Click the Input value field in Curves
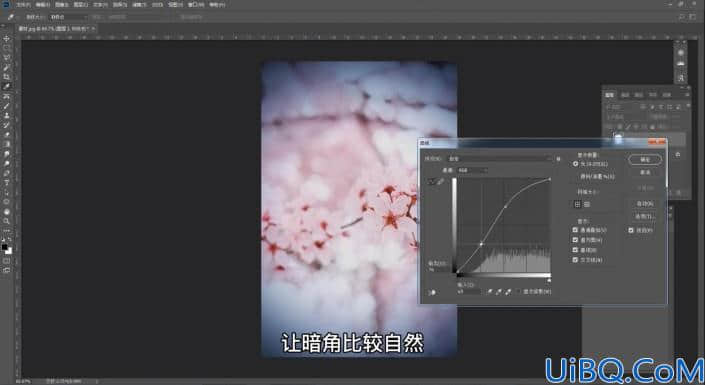Image resolution: width=705 pixels, height=385 pixels. click(469, 292)
